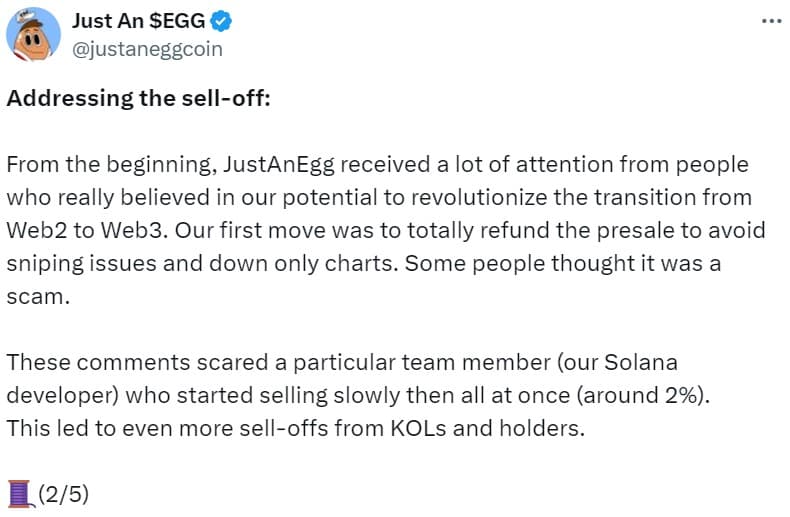Click the word "developer)" in the tweet
The width and height of the screenshot is (790, 517).
pyautogui.click(x=60, y=394)
